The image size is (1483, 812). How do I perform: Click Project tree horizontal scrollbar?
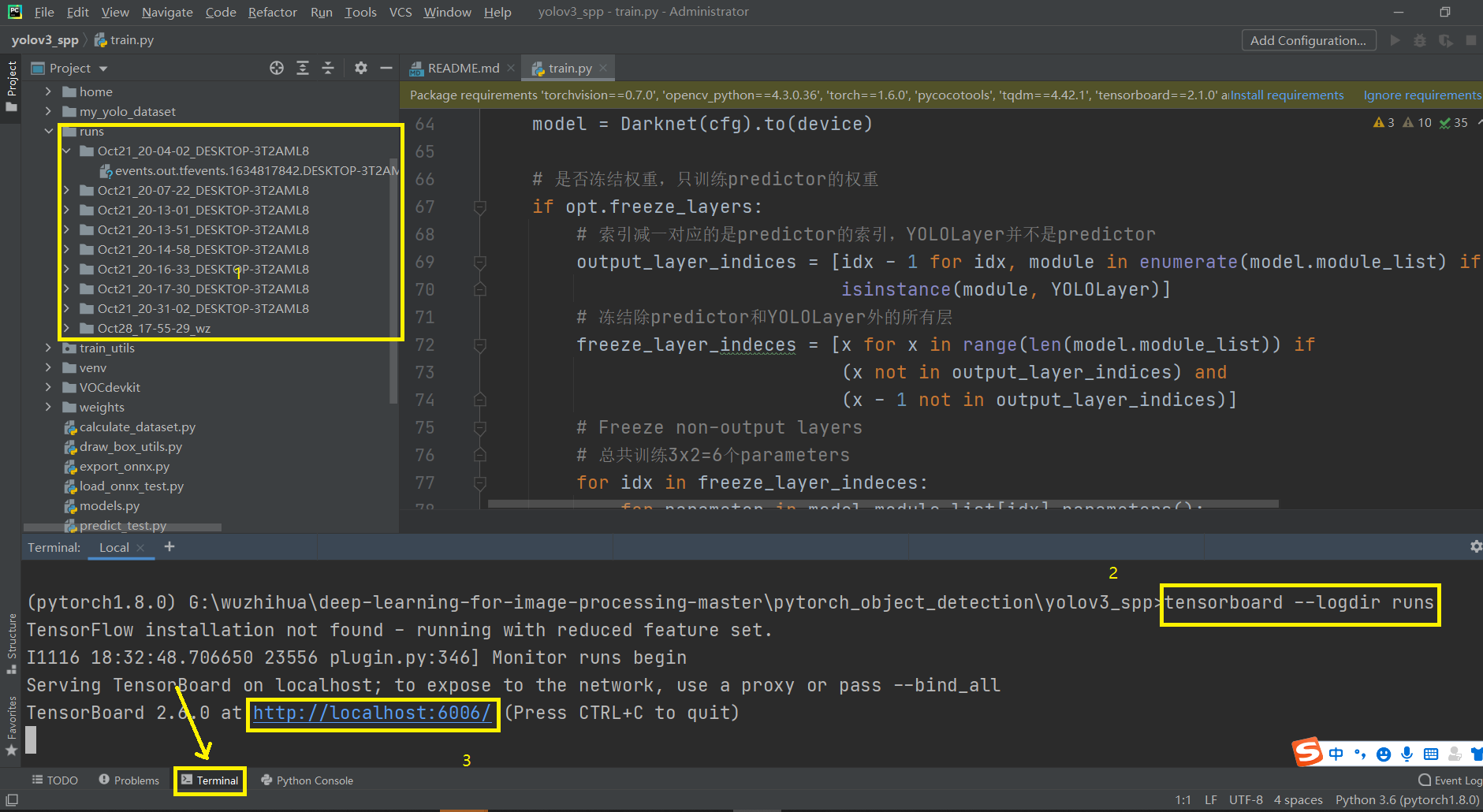pos(122,527)
